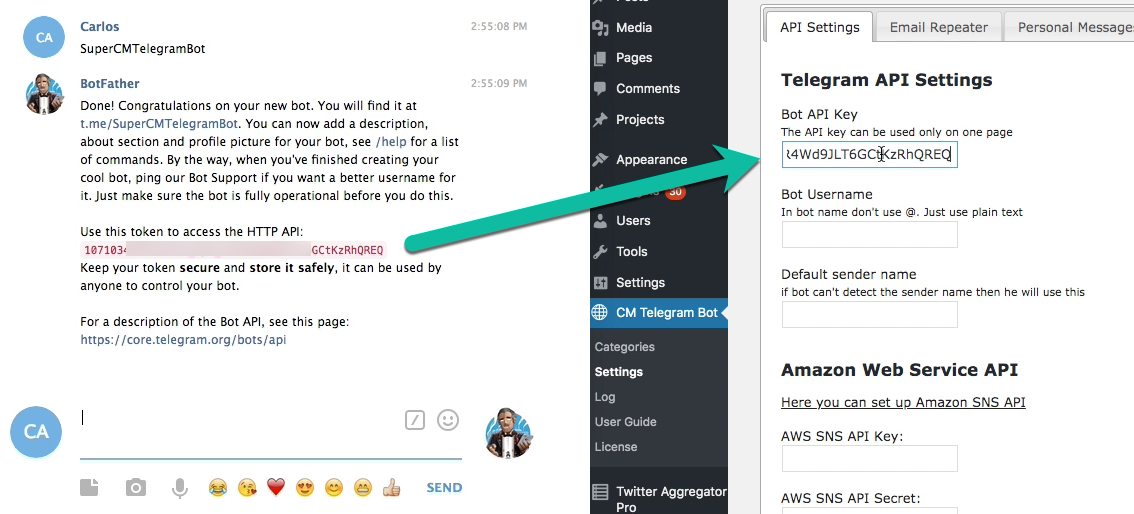Screen dimensions: 1134x514
Task: Click the Settings sliders icon in sidebar
Action: click(x=600, y=283)
